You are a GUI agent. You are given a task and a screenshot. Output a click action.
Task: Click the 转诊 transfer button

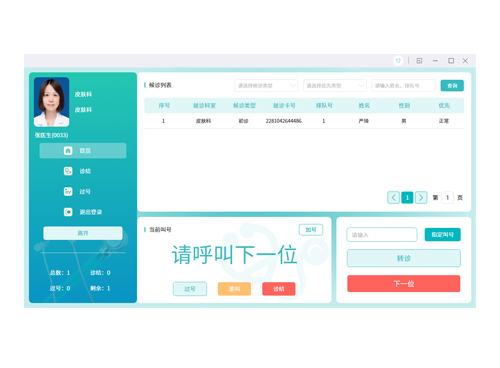(x=404, y=258)
